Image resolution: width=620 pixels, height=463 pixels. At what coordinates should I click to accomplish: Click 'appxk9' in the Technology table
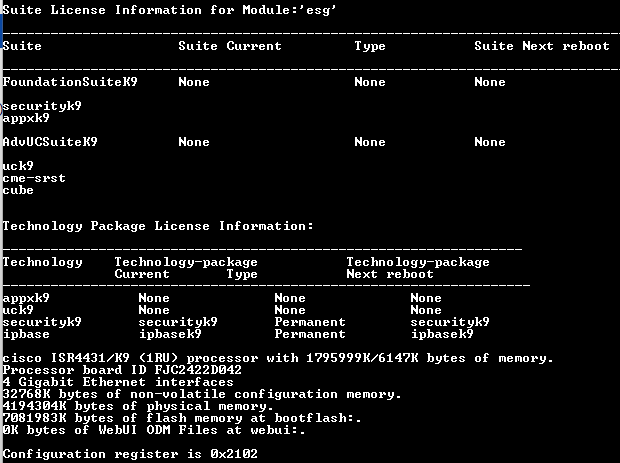pyautogui.click(x=26, y=298)
